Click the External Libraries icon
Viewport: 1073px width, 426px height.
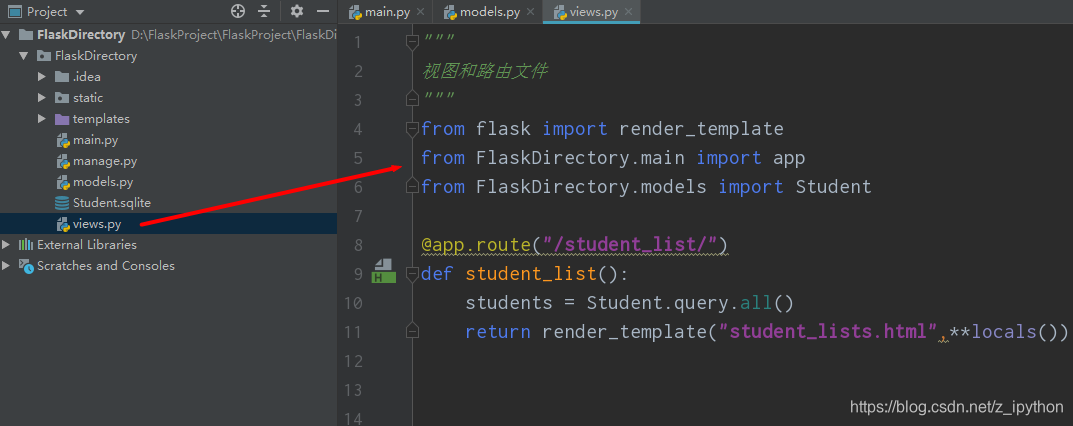[x=26, y=245]
